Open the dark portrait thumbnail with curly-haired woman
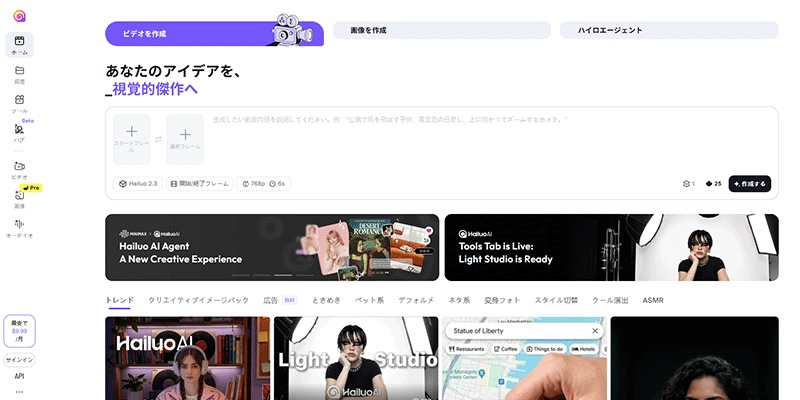 [x=694, y=358]
